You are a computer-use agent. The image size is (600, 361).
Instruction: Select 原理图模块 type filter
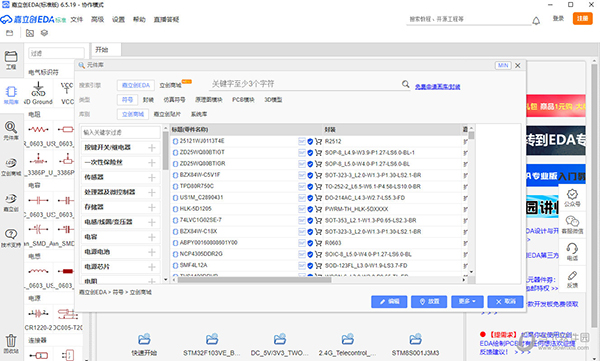point(209,100)
